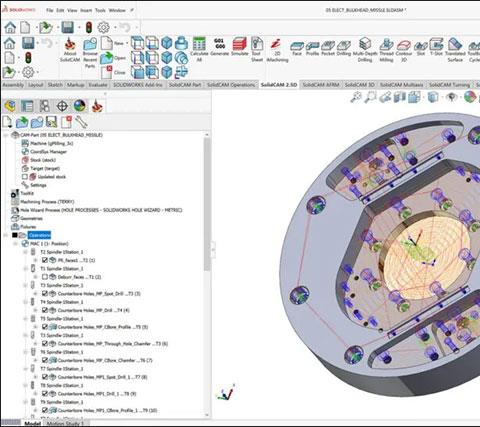Viewport: 480px width, 427px height.
Task: Select Machine (gMilling_3x) in the tree
Action: click(51, 143)
